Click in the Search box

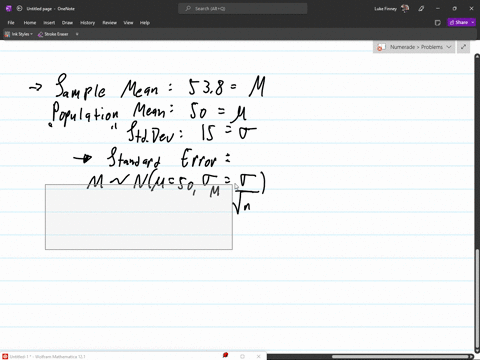[243, 9]
